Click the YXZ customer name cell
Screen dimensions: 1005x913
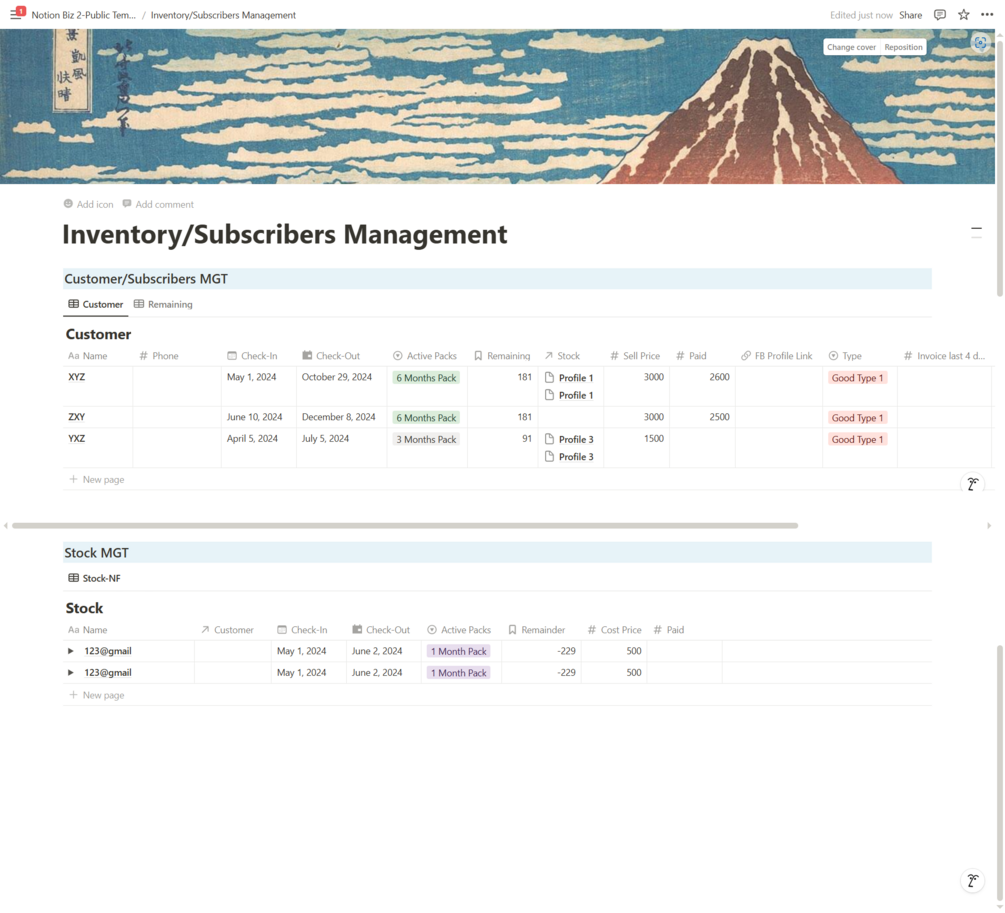tap(98, 448)
